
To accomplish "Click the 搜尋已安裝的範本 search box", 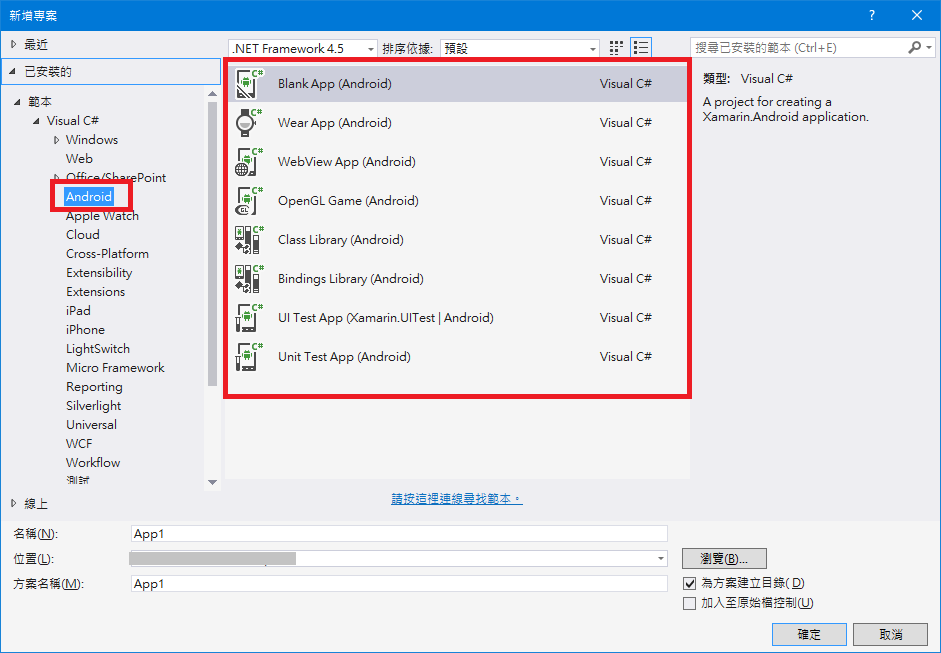I will pos(798,48).
